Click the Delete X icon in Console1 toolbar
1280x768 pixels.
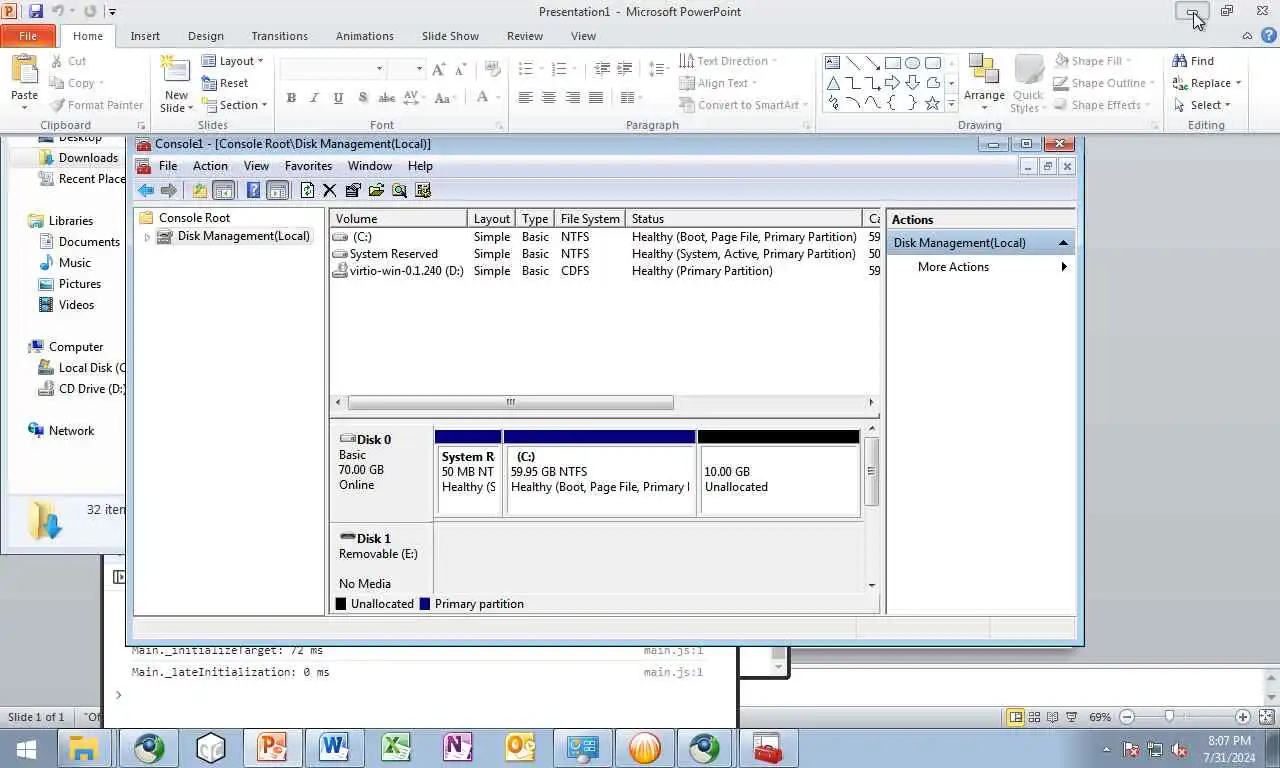point(329,190)
